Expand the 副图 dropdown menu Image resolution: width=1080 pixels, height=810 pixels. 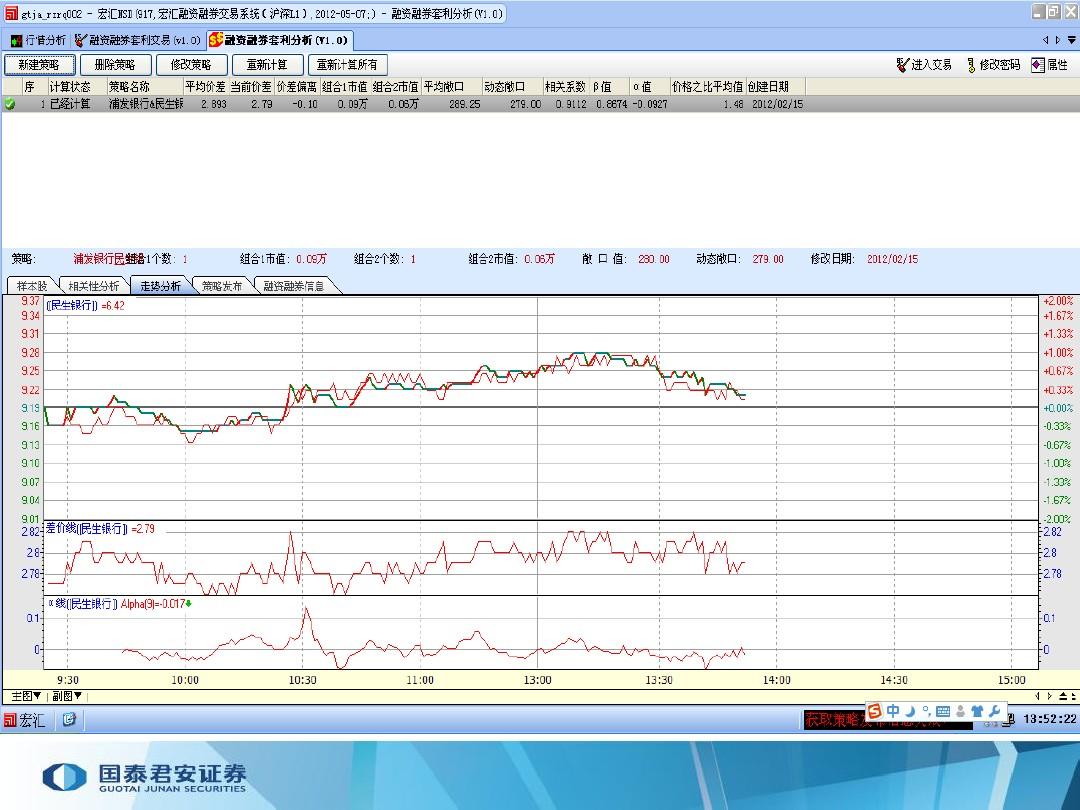point(68,696)
